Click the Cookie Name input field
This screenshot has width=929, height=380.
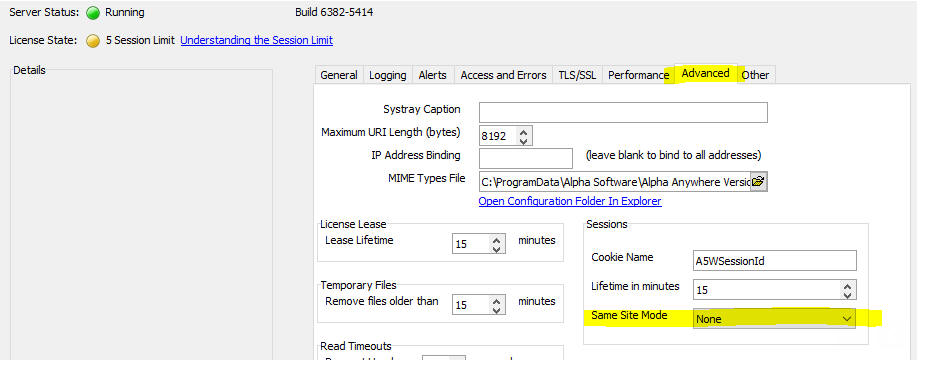click(775, 260)
